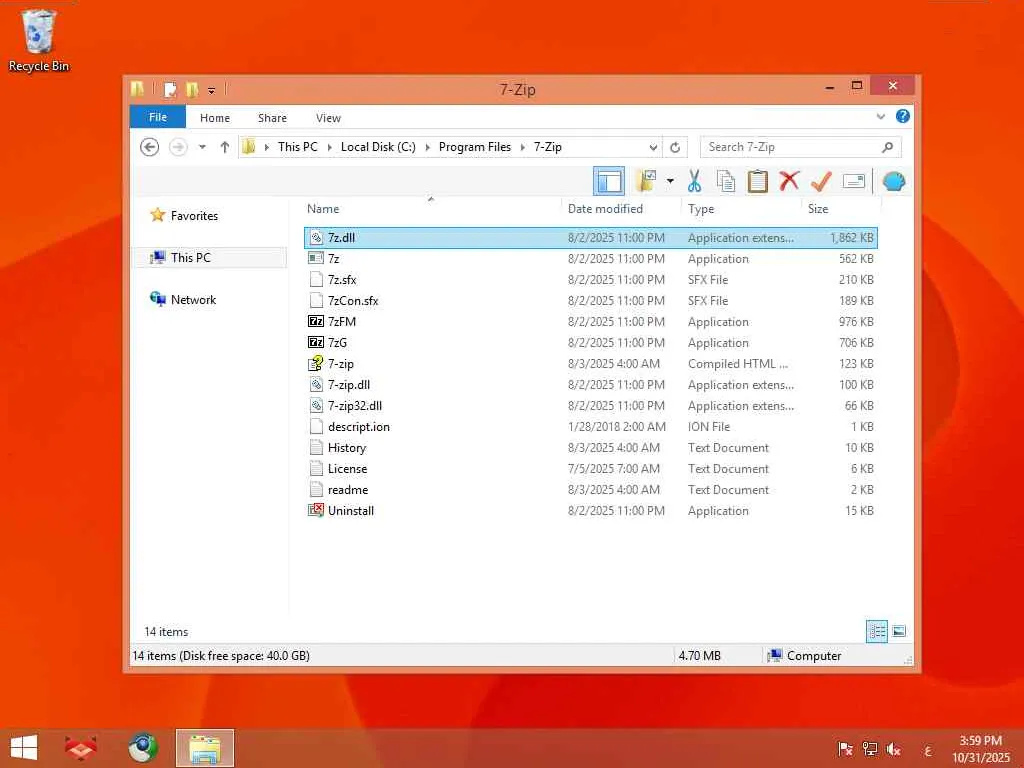Select the 7z.dll file
1024x768 pixels.
click(590, 238)
